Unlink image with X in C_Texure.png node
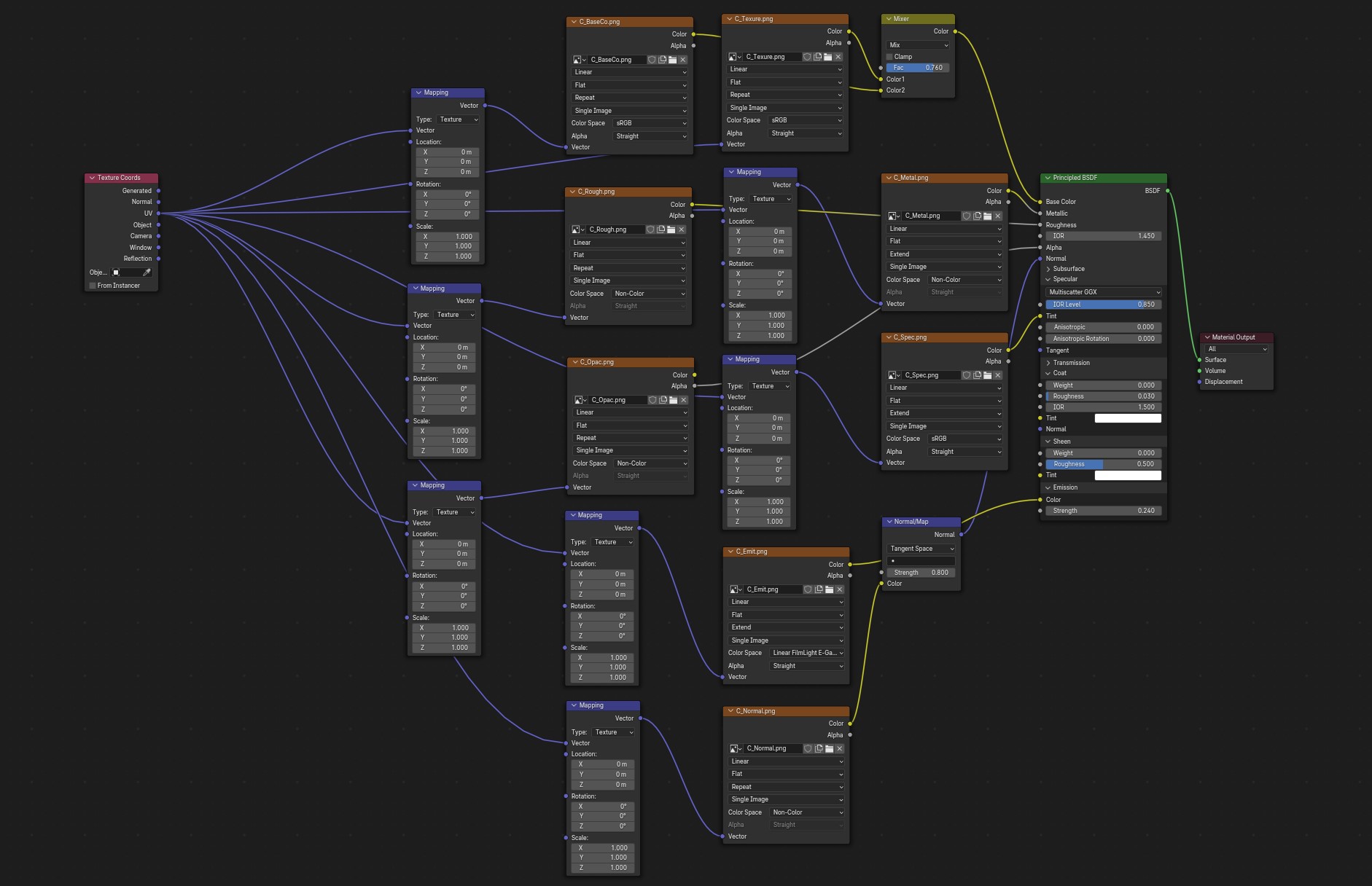The image size is (1372, 886). point(838,57)
